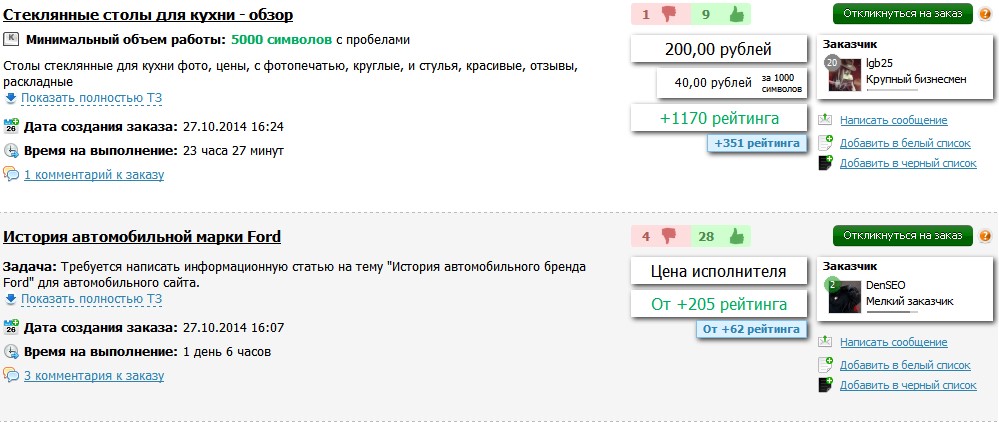Viewport: 999px width, 423px height.
Task: Click thumbs down icon on Ford order
Action: coord(669,237)
